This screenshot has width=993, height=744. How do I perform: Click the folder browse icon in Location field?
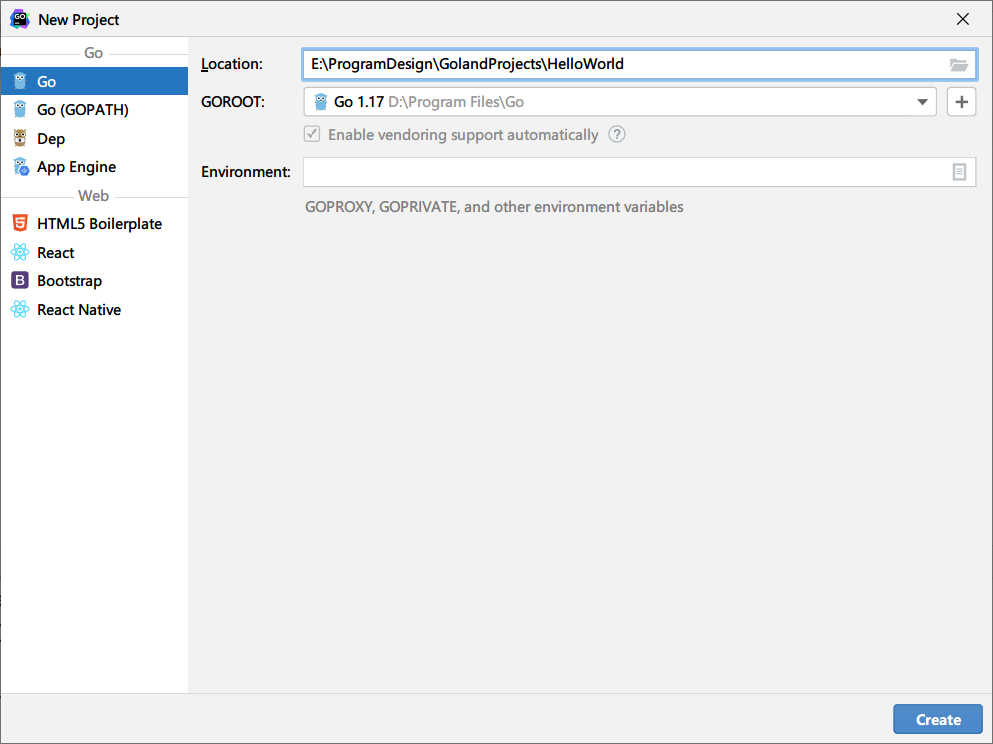coord(958,65)
